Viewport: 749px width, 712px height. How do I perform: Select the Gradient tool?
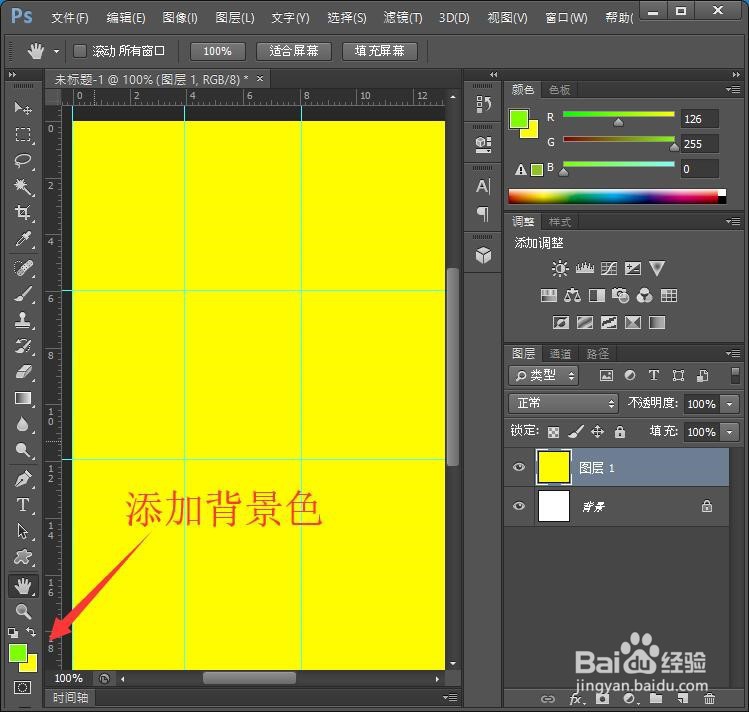tap(22, 398)
